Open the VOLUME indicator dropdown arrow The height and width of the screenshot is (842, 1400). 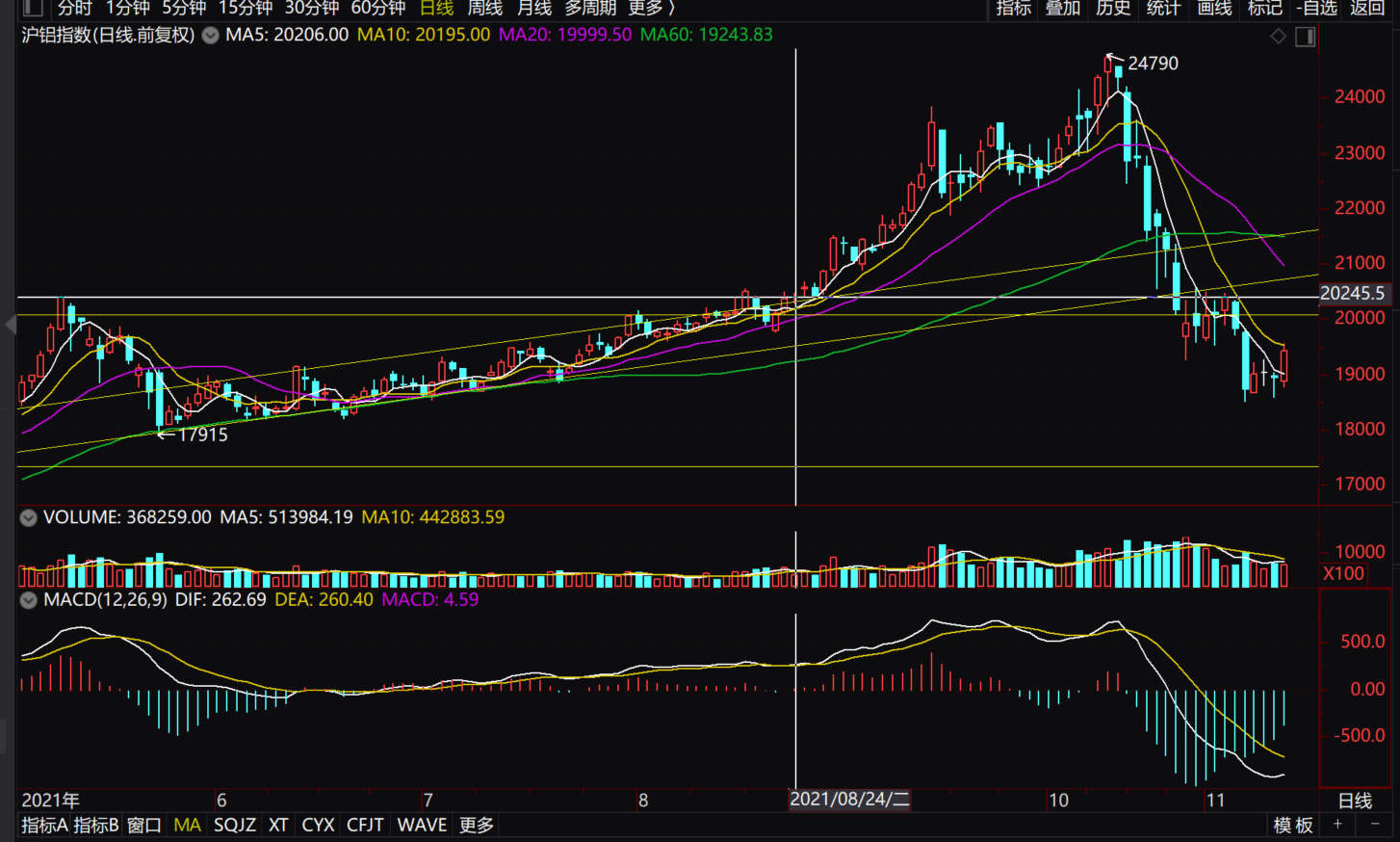point(29,518)
